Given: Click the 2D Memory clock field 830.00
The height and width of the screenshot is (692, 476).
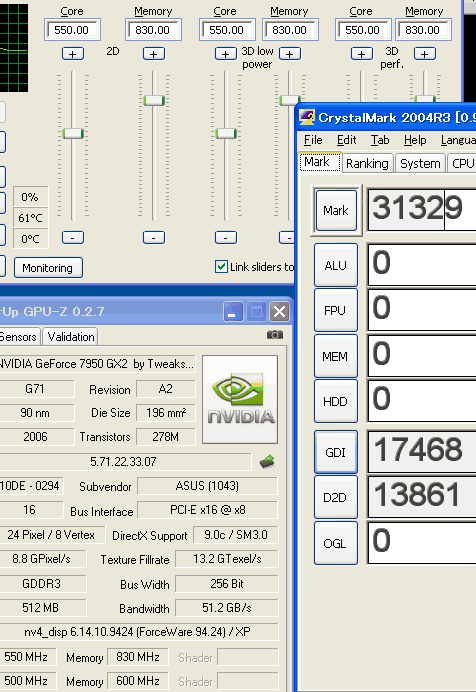Looking at the screenshot, I should [153, 30].
